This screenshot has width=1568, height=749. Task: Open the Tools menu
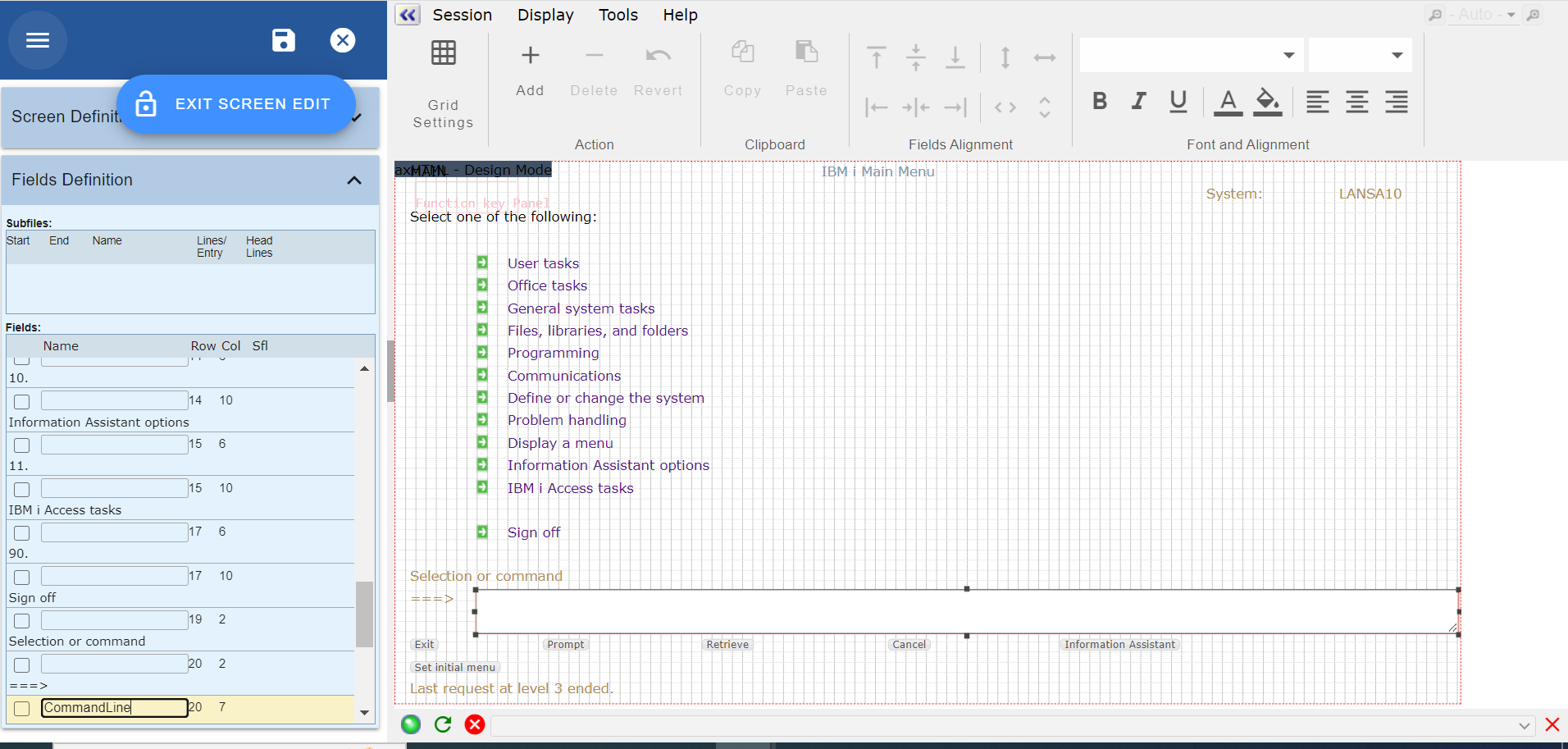pyautogui.click(x=618, y=15)
